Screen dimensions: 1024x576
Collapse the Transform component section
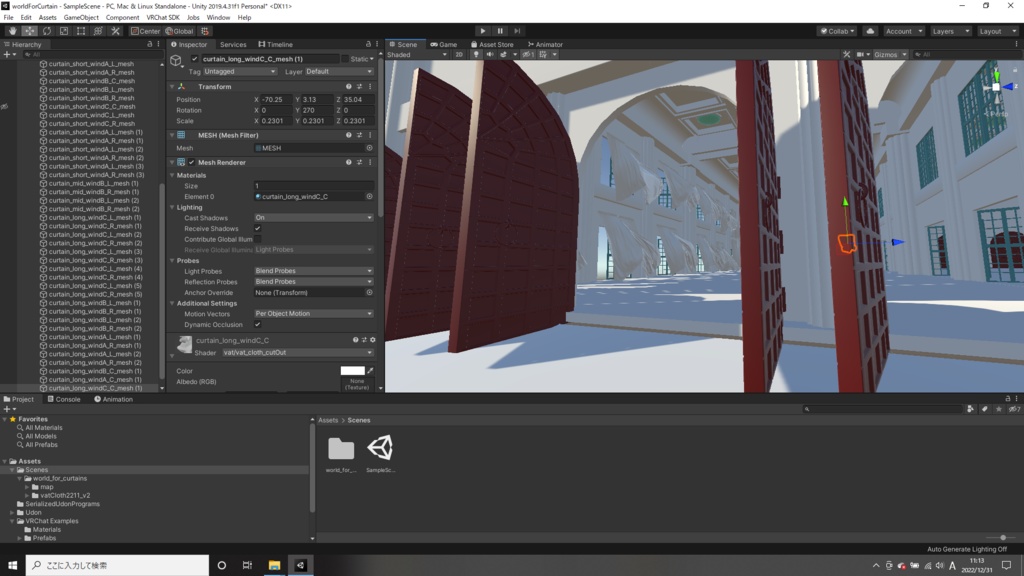pos(172,87)
